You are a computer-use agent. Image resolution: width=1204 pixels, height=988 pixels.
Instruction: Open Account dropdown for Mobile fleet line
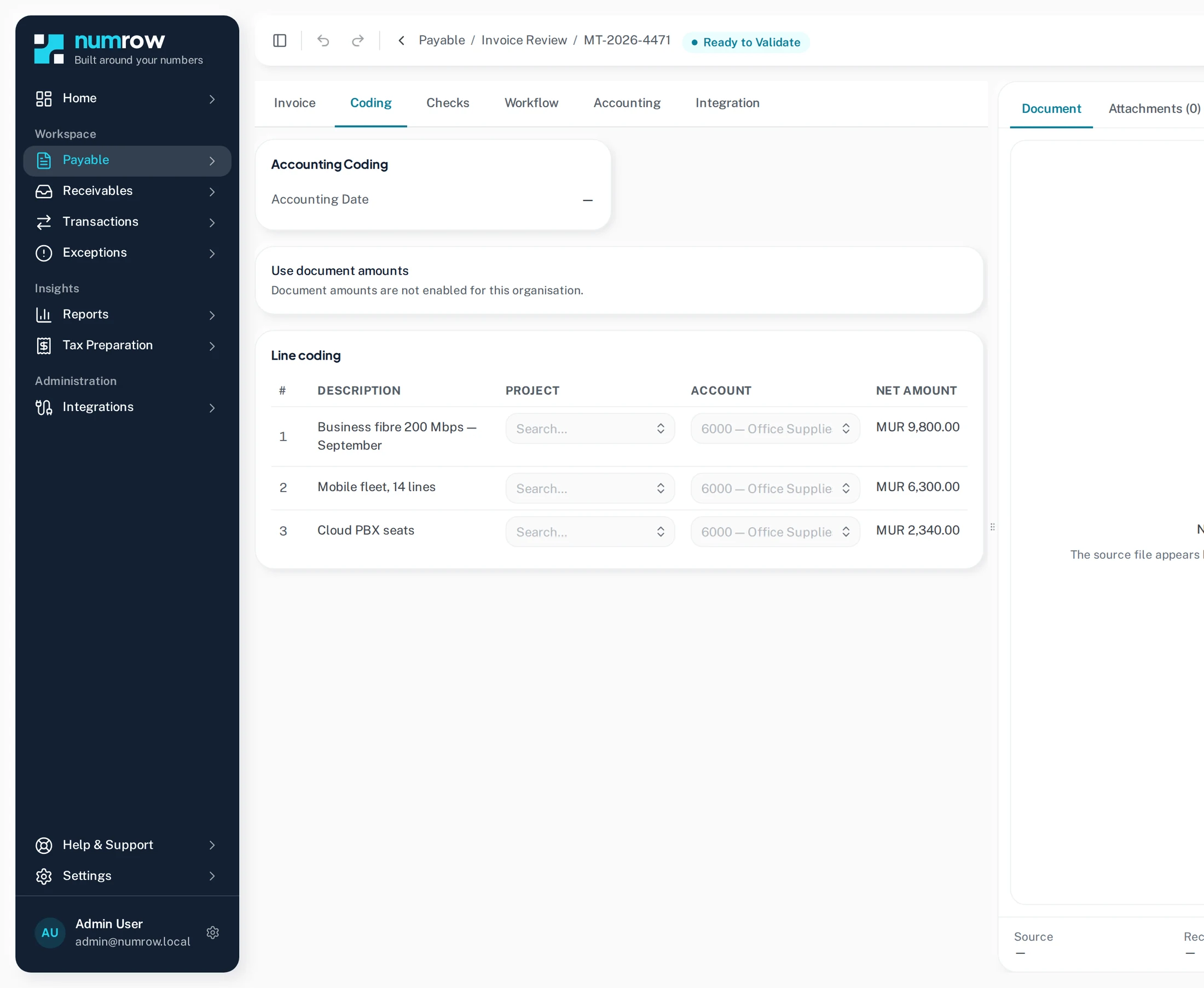point(775,488)
